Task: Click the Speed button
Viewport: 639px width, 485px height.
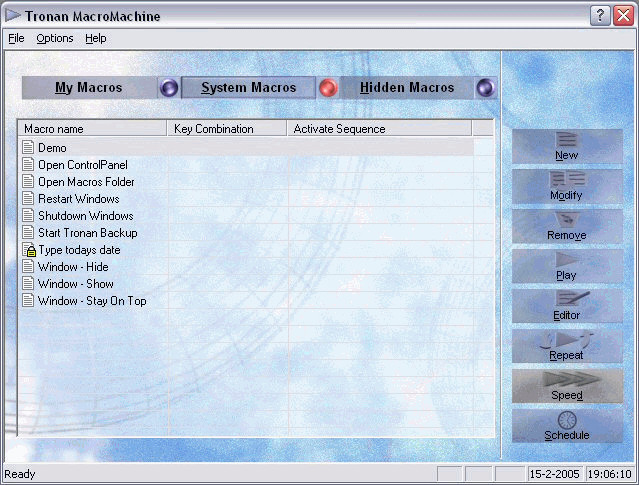Action: (x=567, y=386)
